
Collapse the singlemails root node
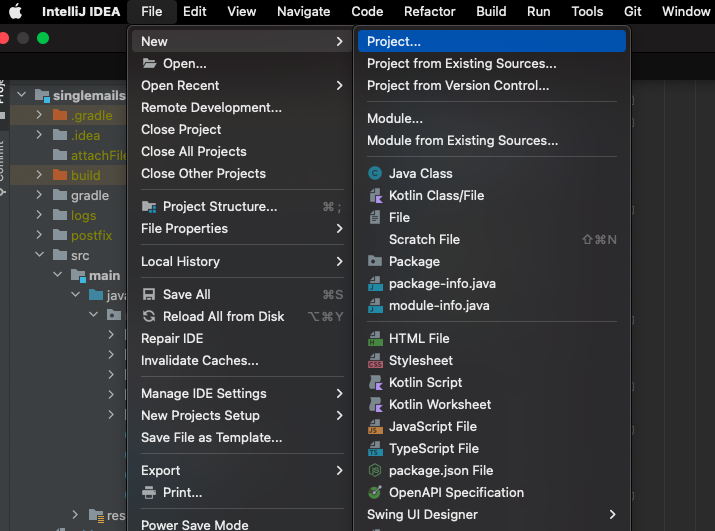tap(21, 95)
